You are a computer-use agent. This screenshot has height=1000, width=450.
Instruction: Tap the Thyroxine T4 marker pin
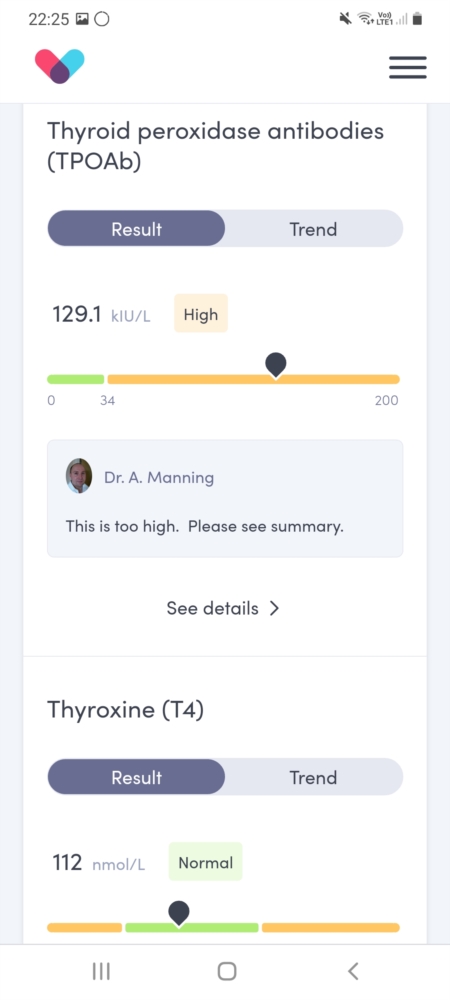click(x=179, y=913)
